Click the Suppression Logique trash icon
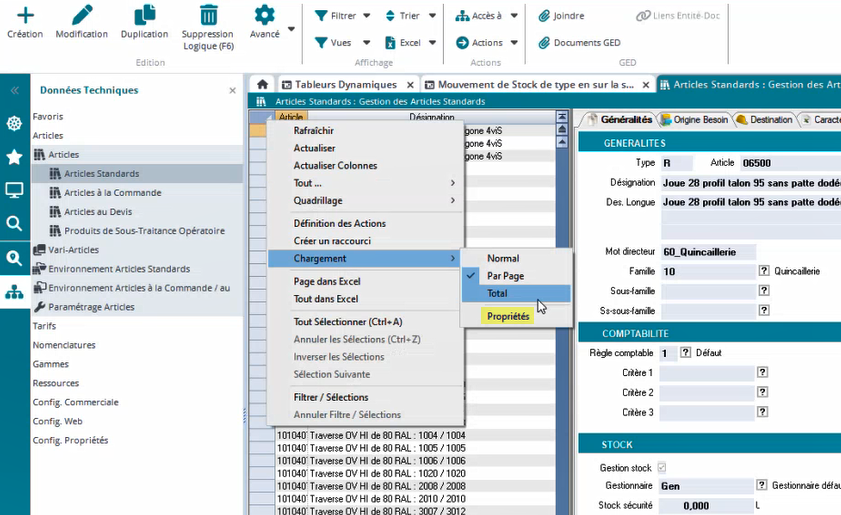The height and width of the screenshot is (515, 841). pyautogui.click(x=208, y=15)
